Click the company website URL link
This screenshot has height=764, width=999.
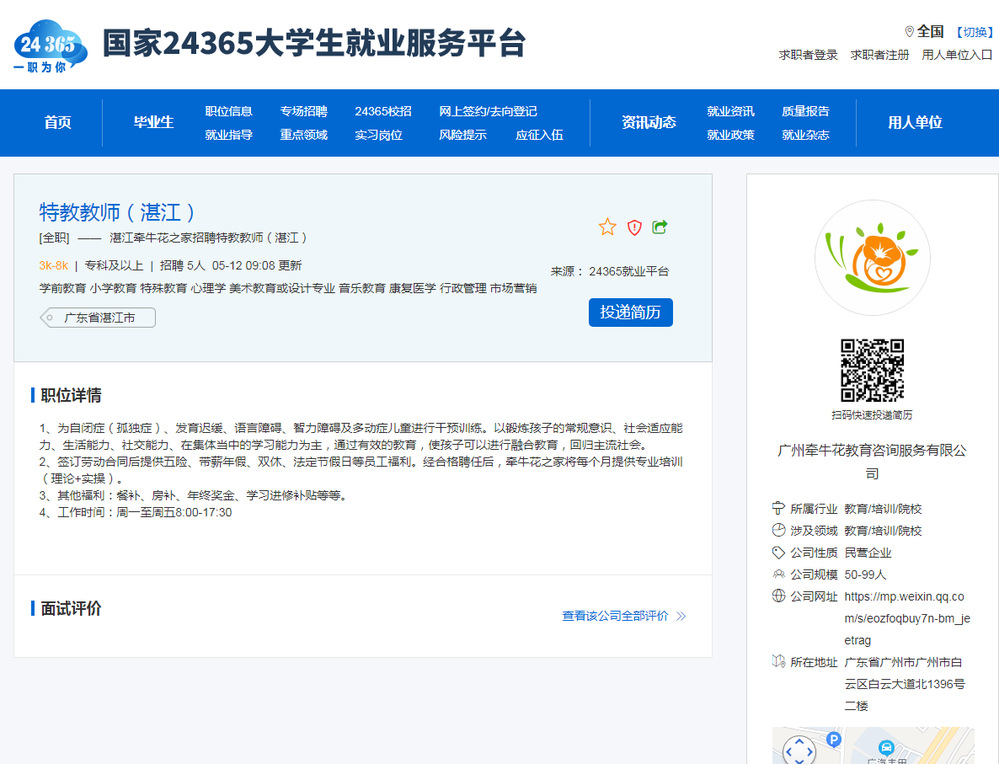point(907,618)
